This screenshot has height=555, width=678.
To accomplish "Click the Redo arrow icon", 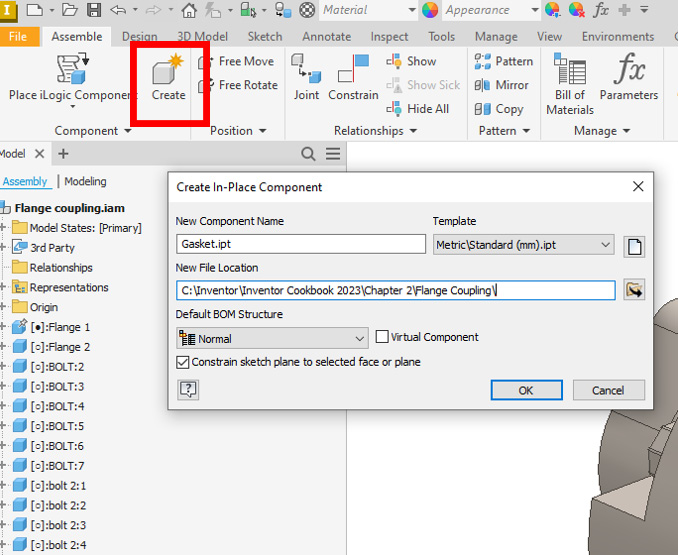I will pos(153,10).
